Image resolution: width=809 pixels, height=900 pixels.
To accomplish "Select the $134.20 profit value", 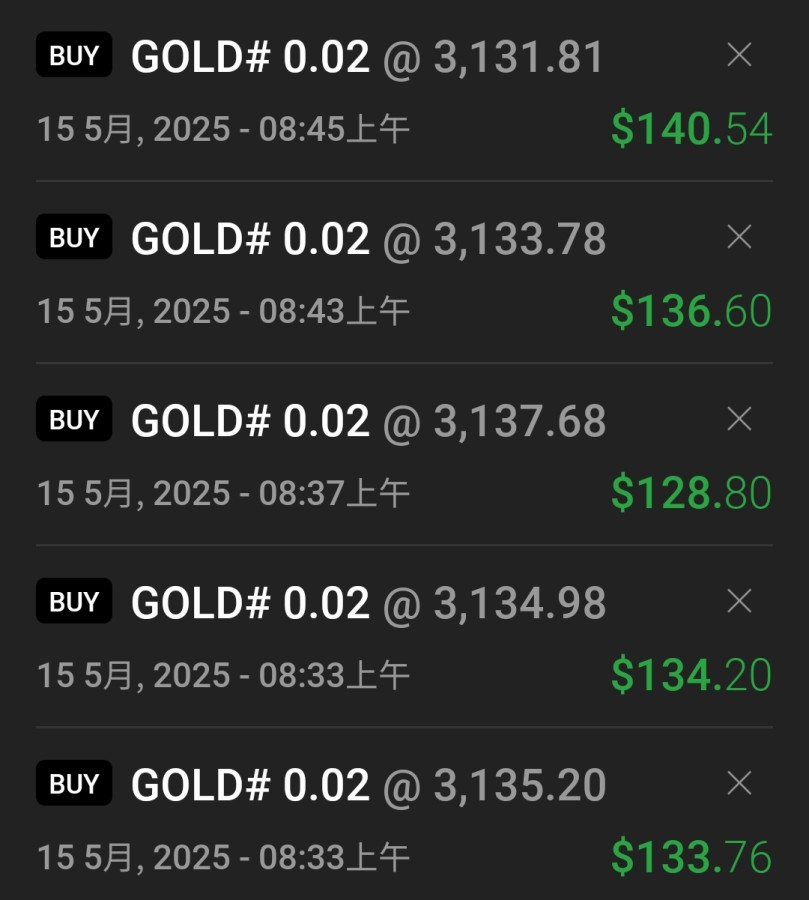I will pyautogui.click(x=691, y=675).
